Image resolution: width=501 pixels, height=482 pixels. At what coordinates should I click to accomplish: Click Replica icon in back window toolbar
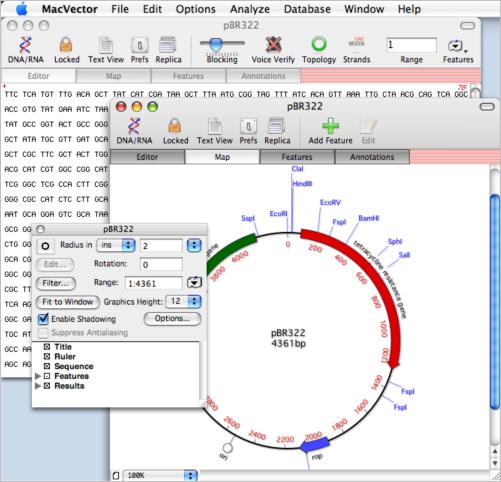coord(168,45)
